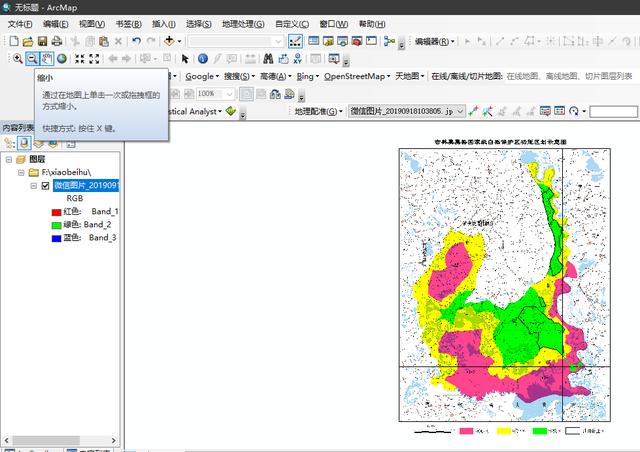Open the 帮助(H) menu

tap(372, 24)
